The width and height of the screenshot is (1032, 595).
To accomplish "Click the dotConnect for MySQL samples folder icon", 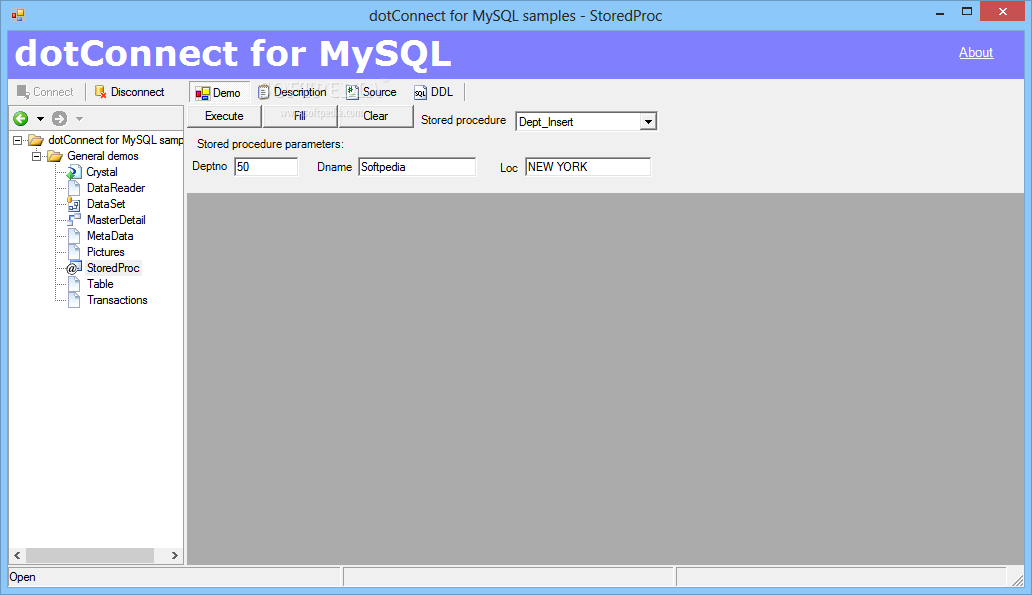I will (36, 140).
